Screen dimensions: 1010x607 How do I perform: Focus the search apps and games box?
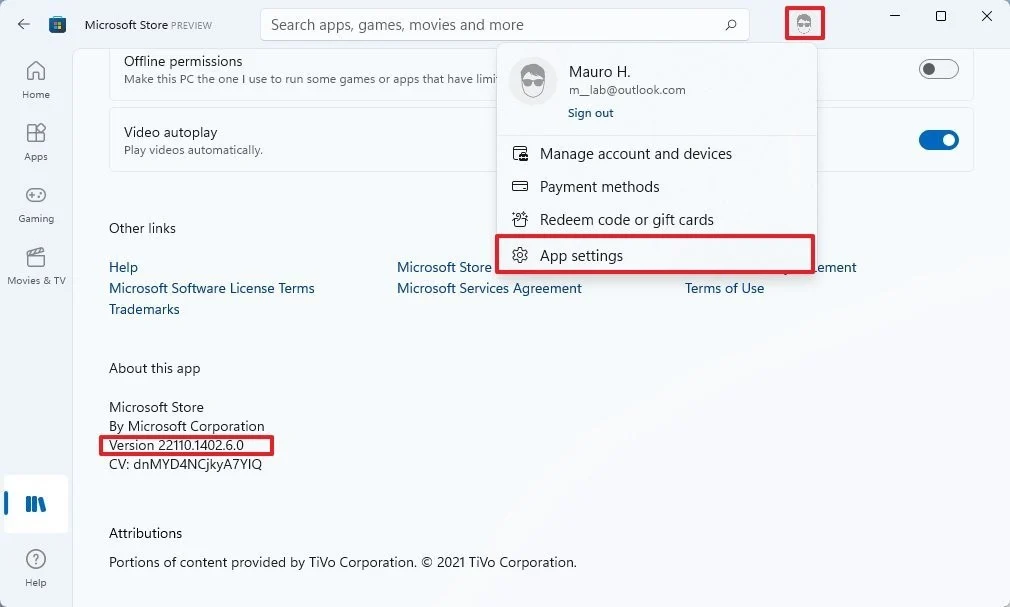click(504, 25)
